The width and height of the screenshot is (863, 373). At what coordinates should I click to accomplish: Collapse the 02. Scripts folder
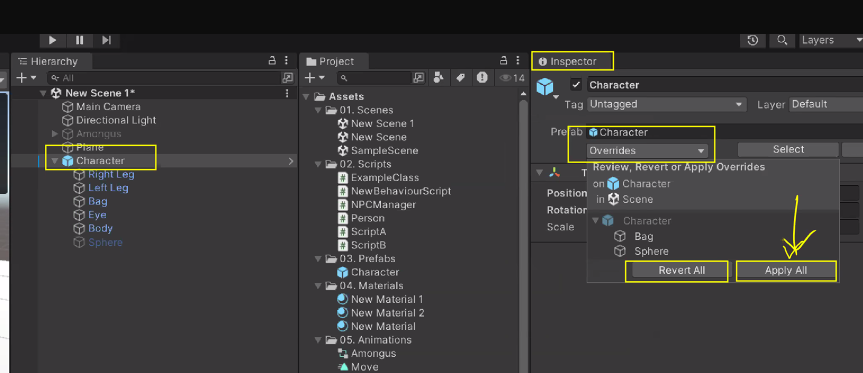click(319, 164)
